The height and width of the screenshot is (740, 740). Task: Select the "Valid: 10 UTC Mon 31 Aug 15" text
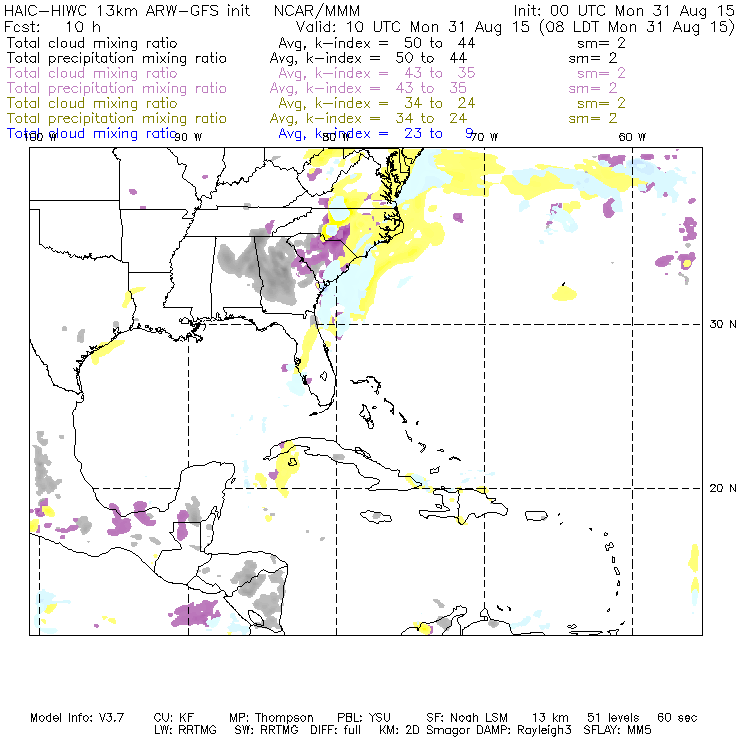(x=413, y=26)
